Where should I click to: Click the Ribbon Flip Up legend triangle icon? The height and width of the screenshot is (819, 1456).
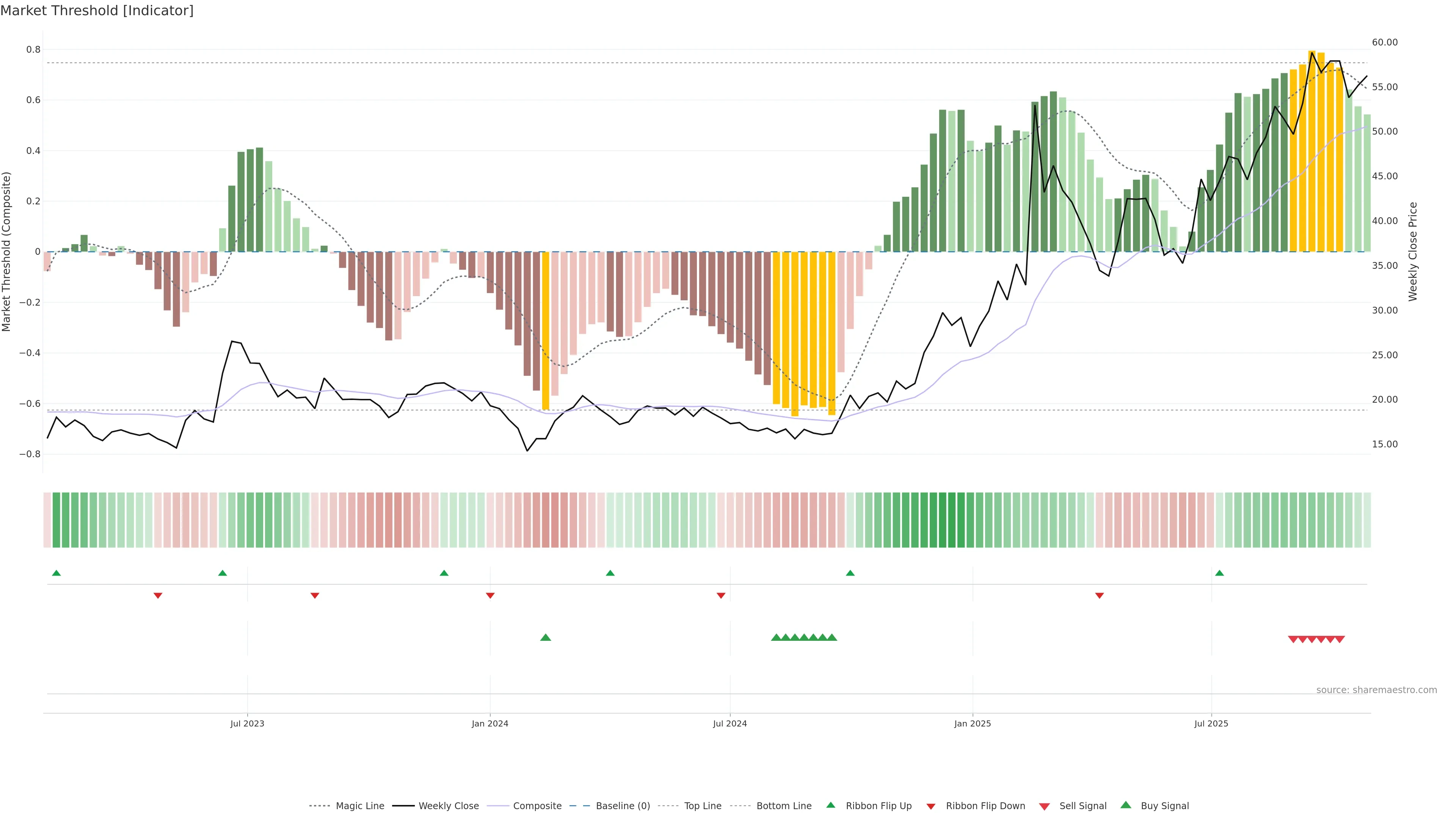point(830,805)
